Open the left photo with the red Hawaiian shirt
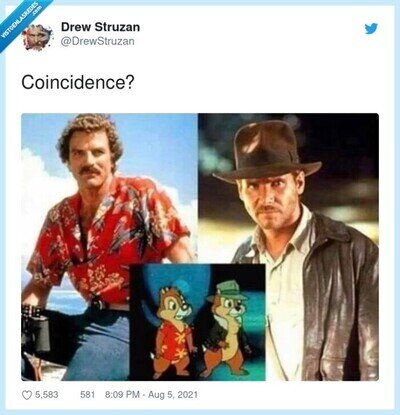Image resolution: width=400 pixels, height=415 pixels. pyautogui.click(x=109, y=247)
